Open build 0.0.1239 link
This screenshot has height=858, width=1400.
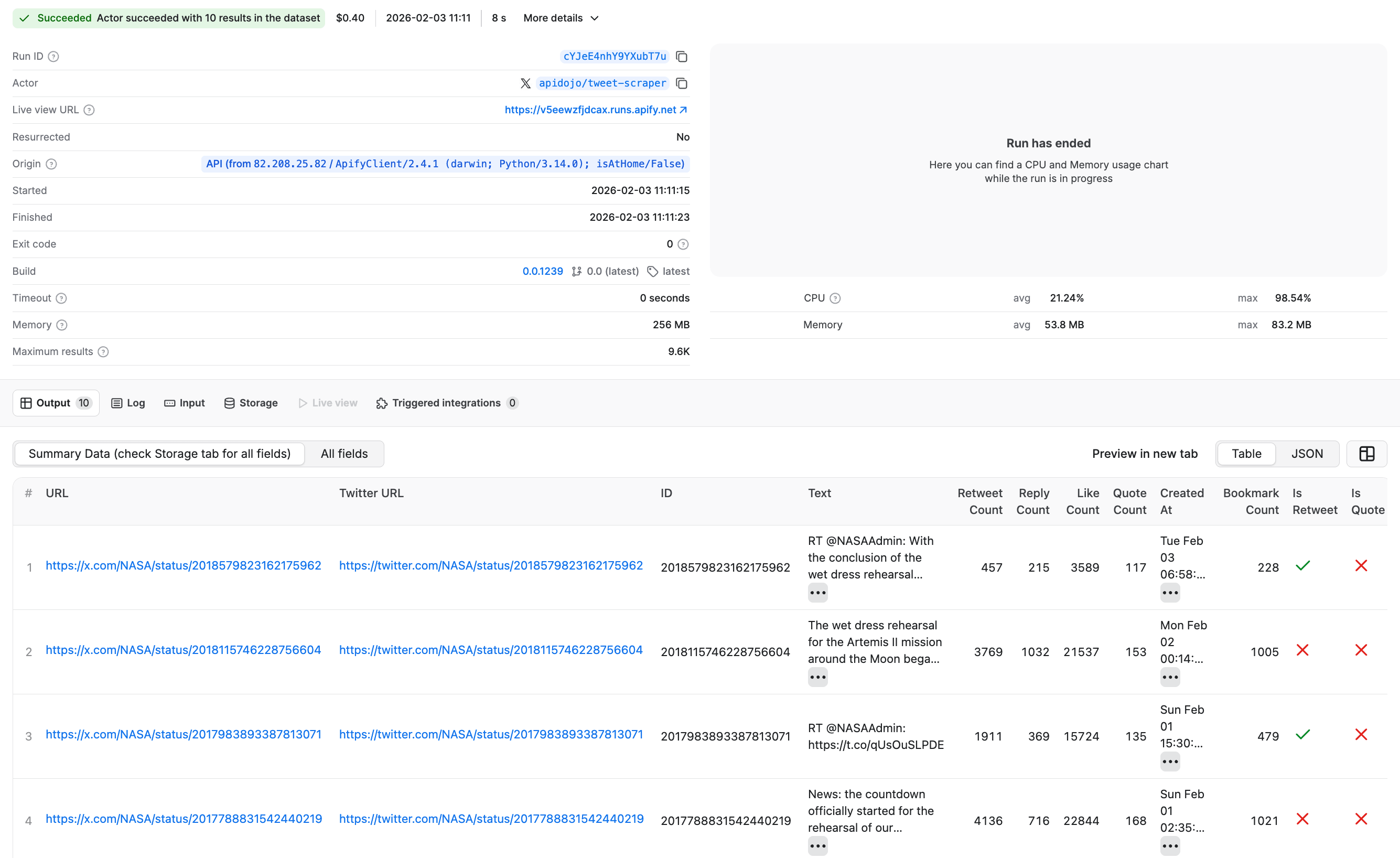(543, 271)
